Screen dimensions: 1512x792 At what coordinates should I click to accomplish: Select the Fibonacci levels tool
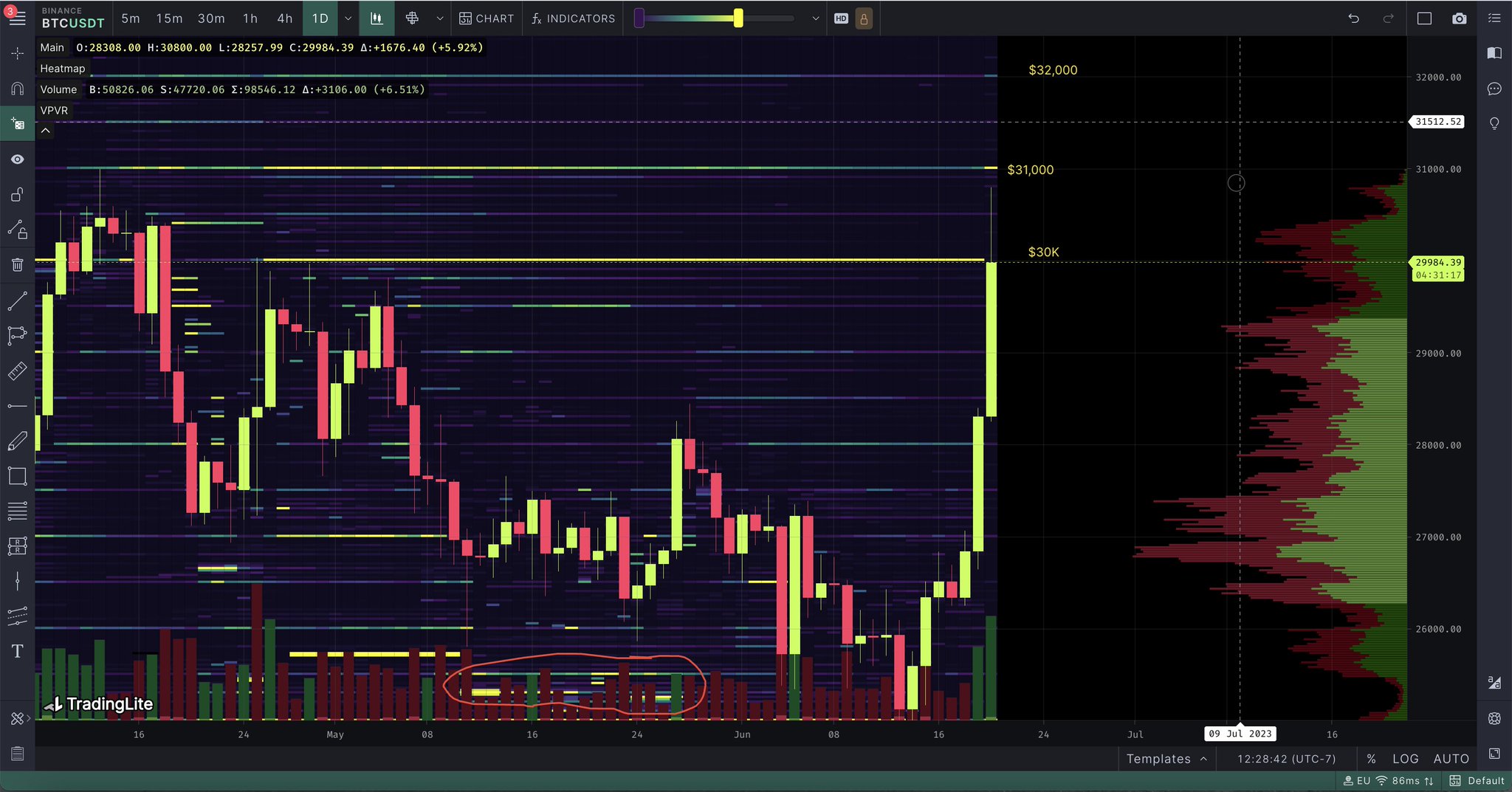[x=17, y=511]
